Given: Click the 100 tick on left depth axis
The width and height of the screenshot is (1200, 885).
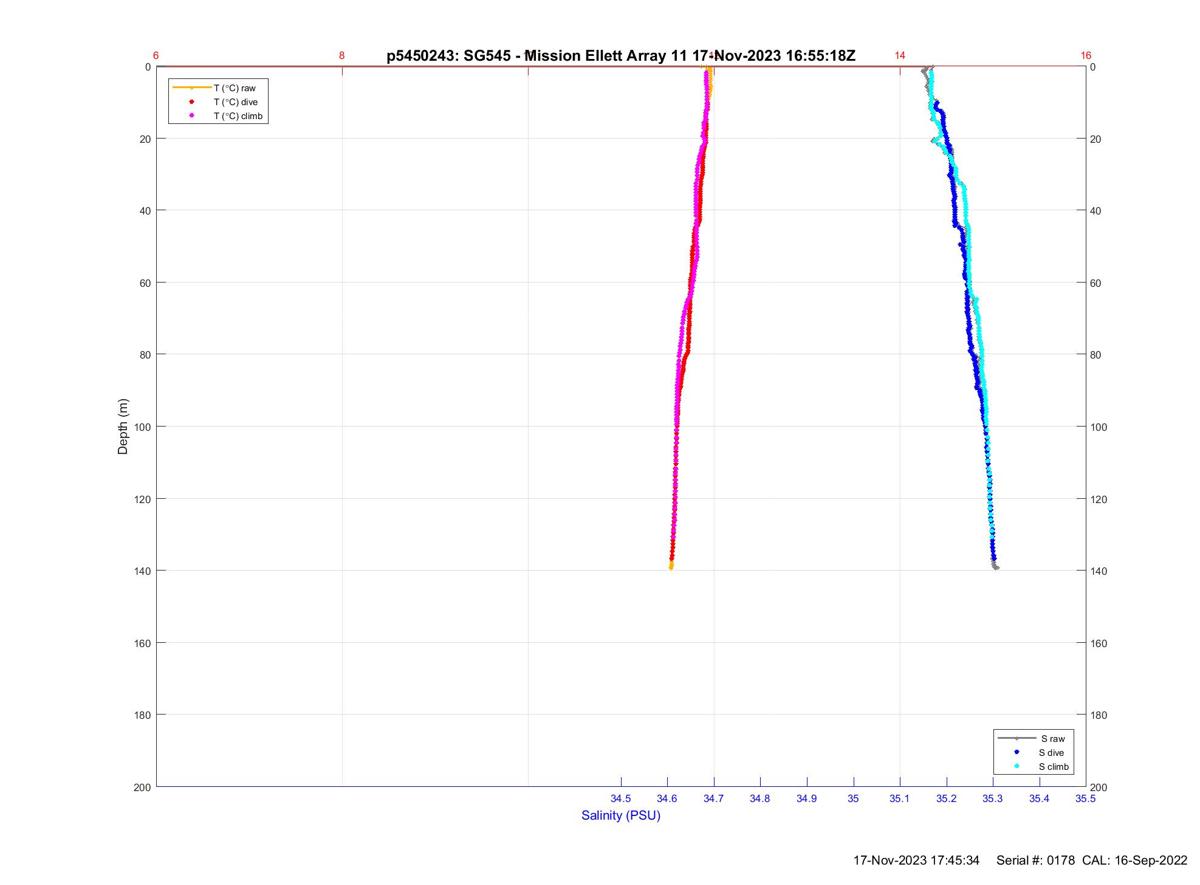Looking at the screenshot, I should (x=142, y=427).
